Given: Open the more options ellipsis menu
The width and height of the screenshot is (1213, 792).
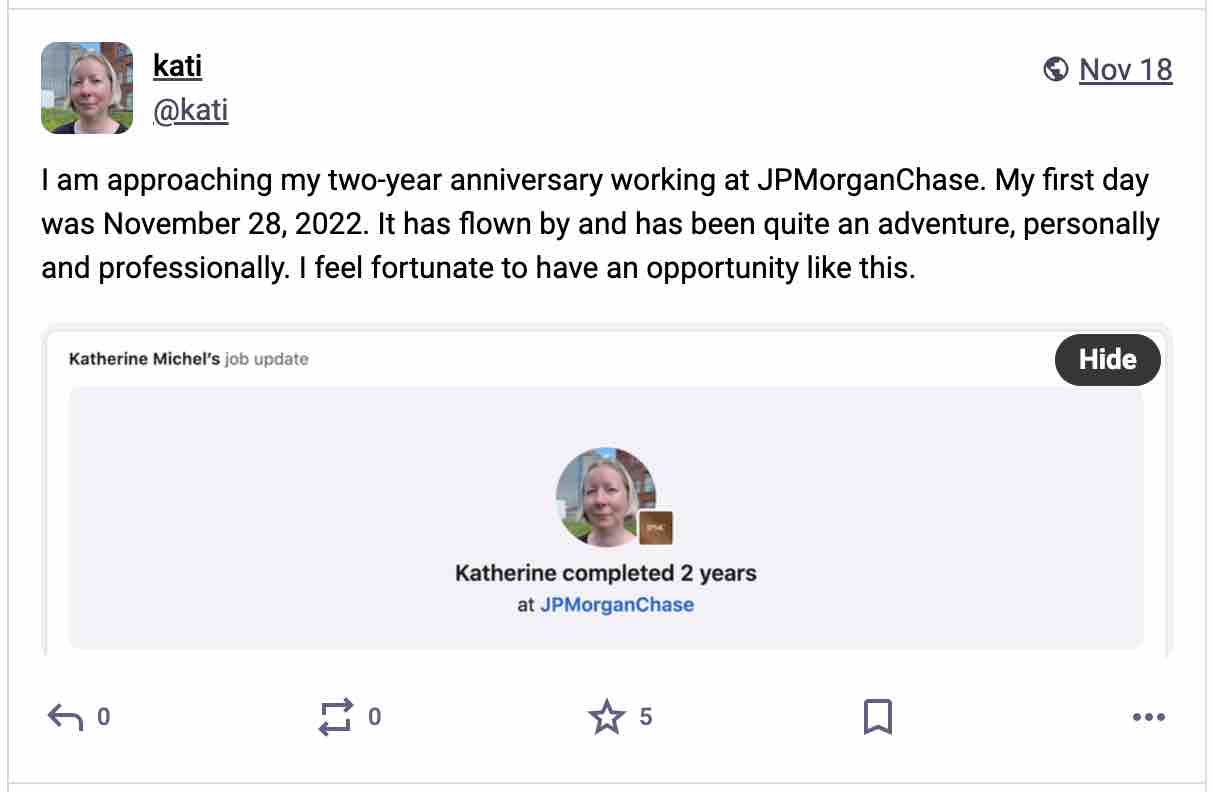Looking at the screenshot, I should [x=1148, y=717].
